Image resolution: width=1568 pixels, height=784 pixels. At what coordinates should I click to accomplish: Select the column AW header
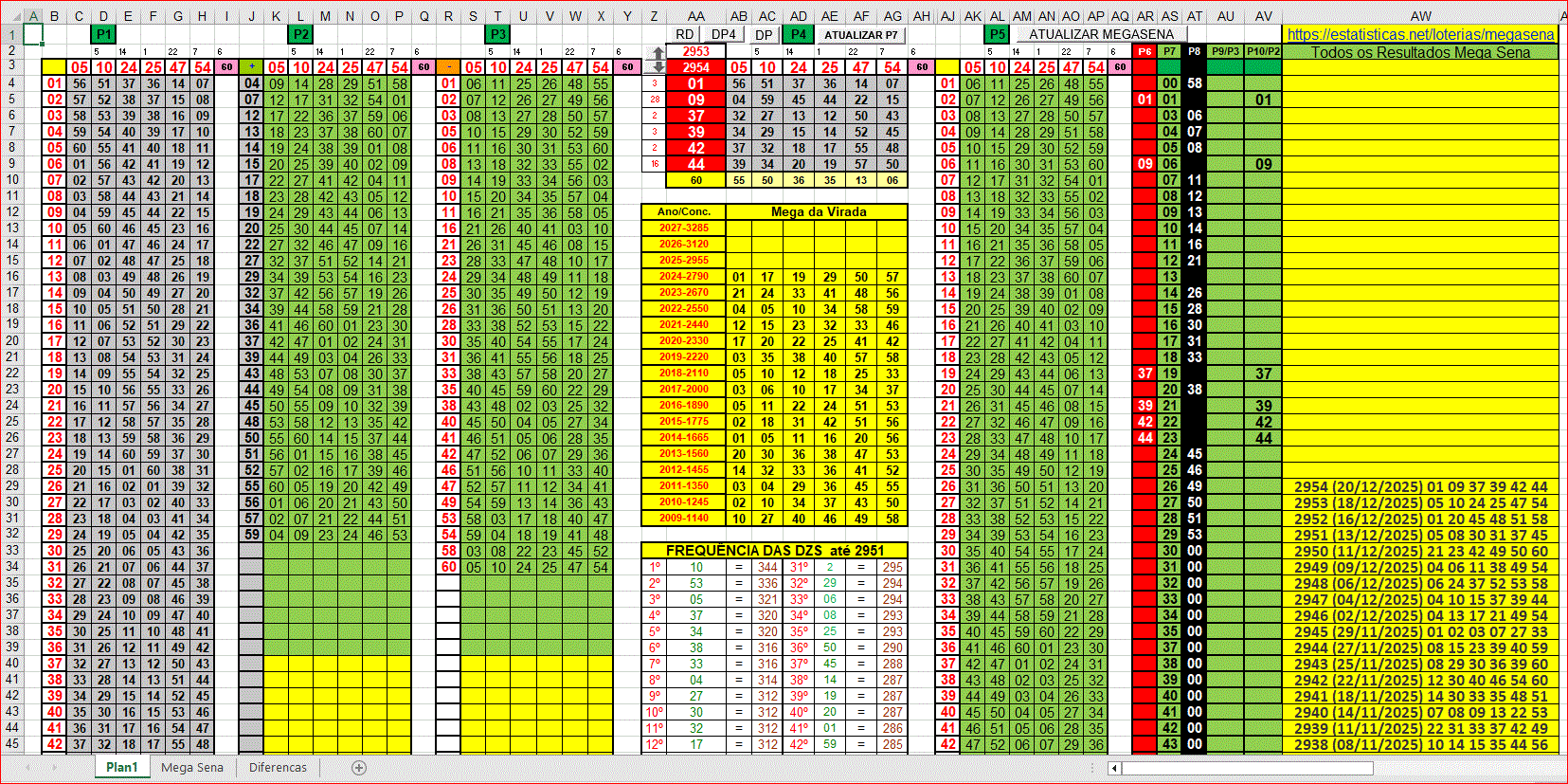pos(1420,16)
